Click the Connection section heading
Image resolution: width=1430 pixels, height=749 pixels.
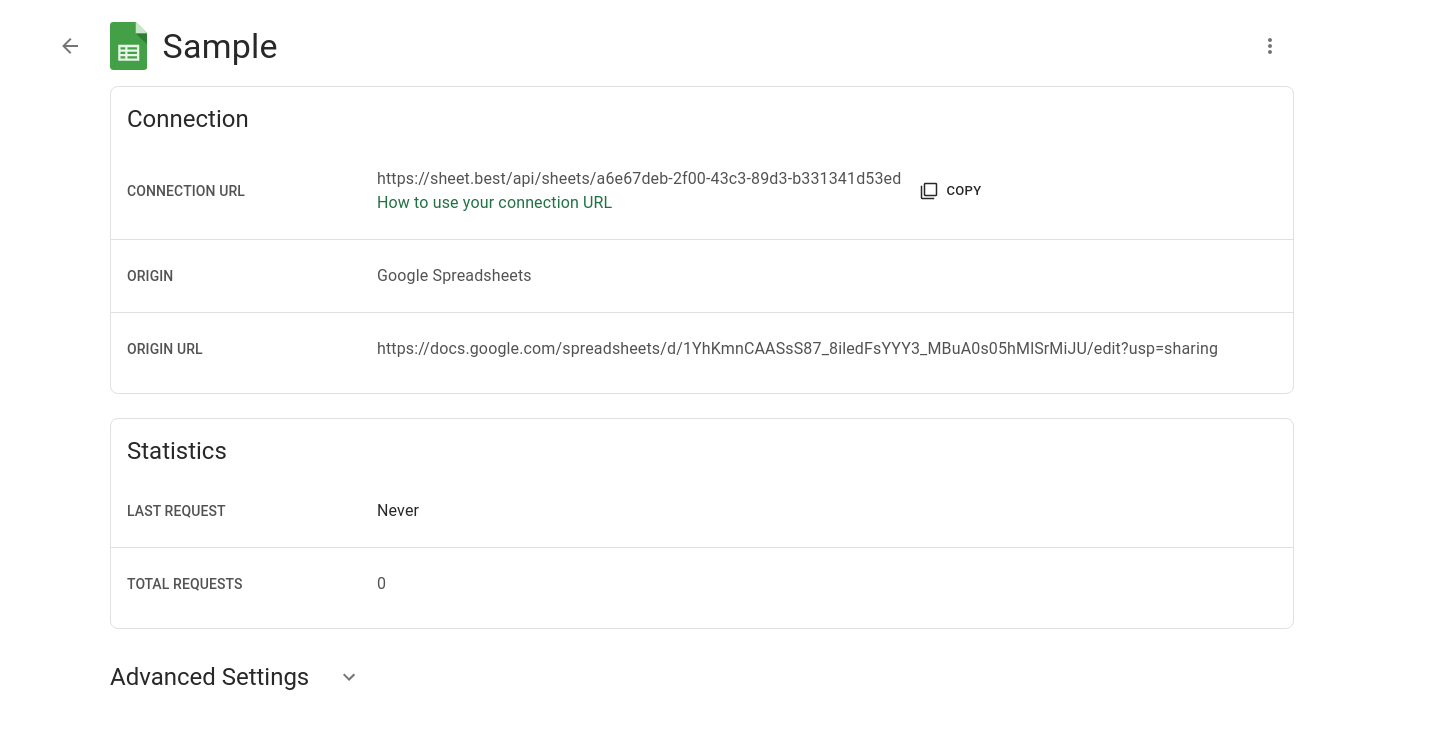pos(187,119)
